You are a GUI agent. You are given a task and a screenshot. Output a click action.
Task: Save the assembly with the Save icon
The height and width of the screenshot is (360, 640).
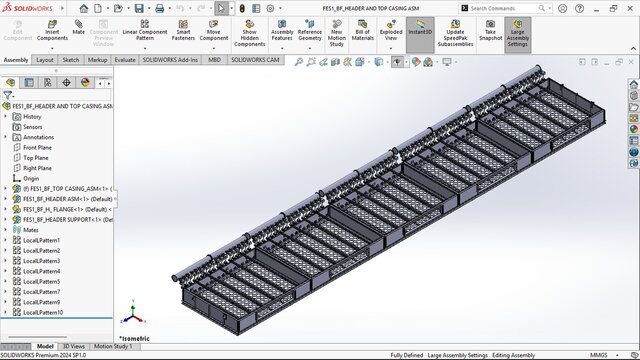pos(139,8)
